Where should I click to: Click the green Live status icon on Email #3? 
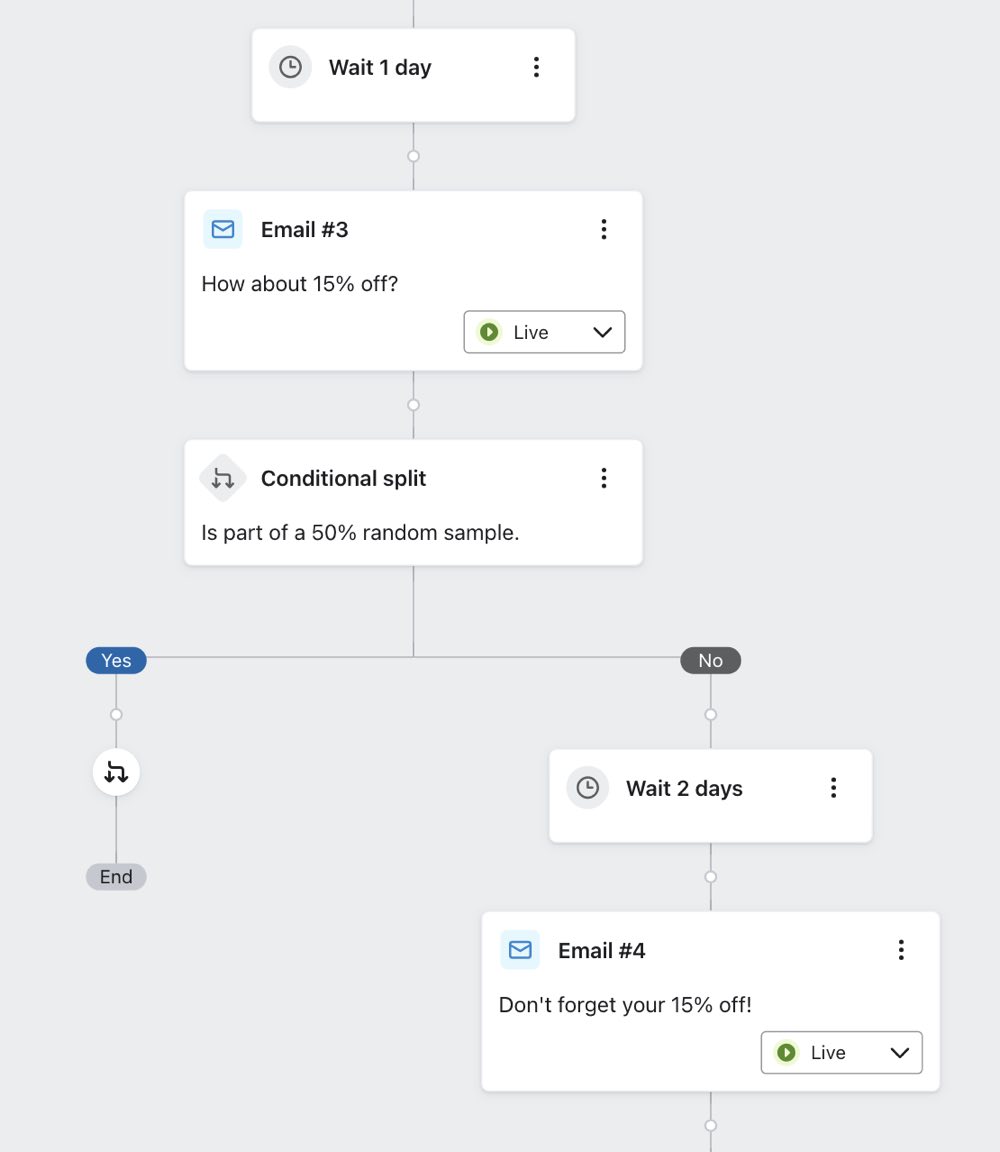coord(489,332)
